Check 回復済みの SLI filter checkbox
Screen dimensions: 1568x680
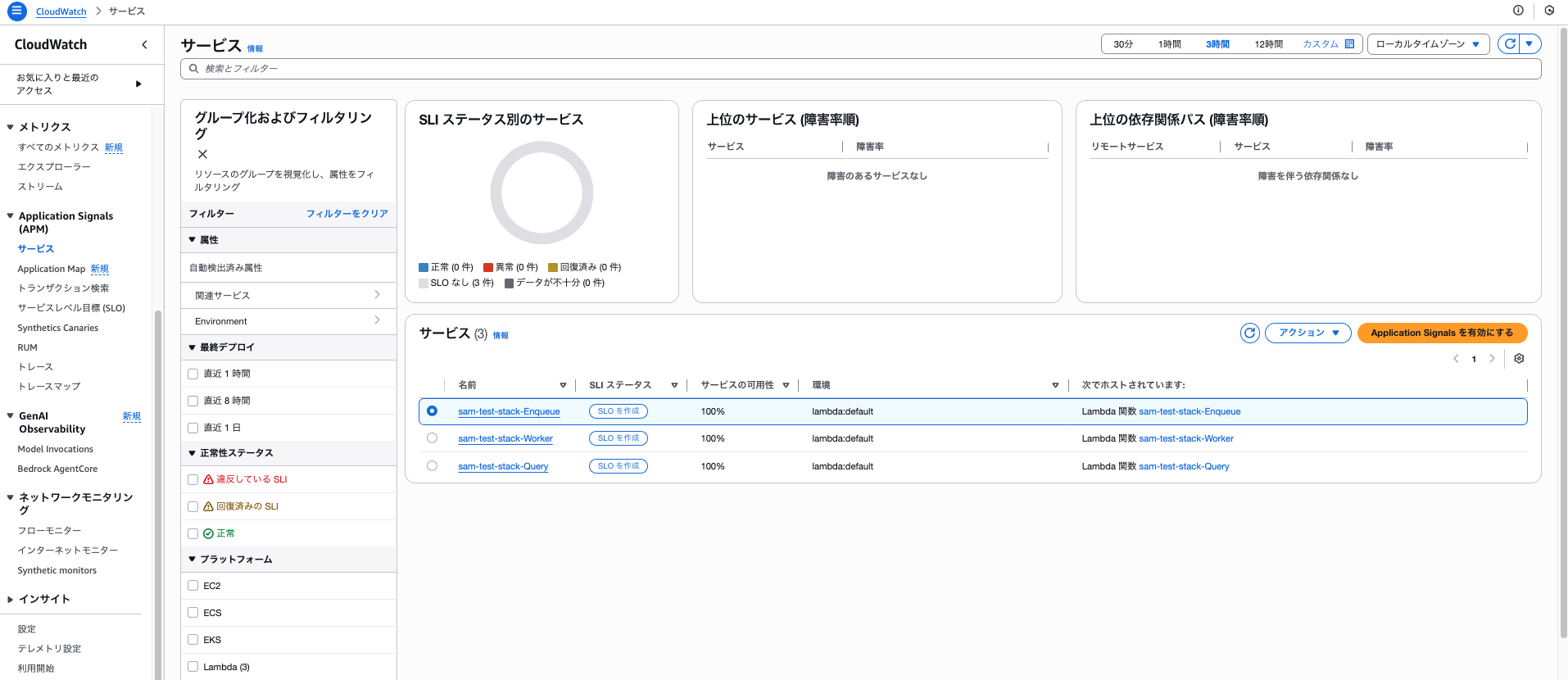(x=193, y=506)
